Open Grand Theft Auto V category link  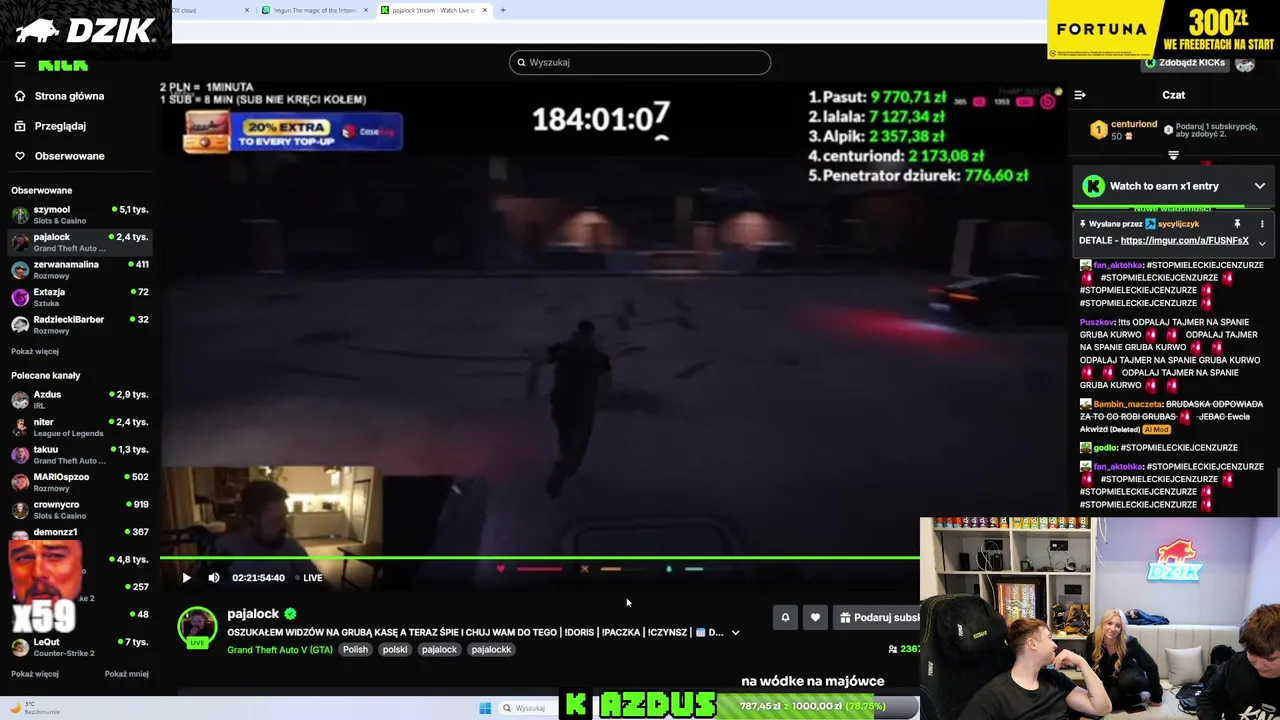tap(280, 650)
